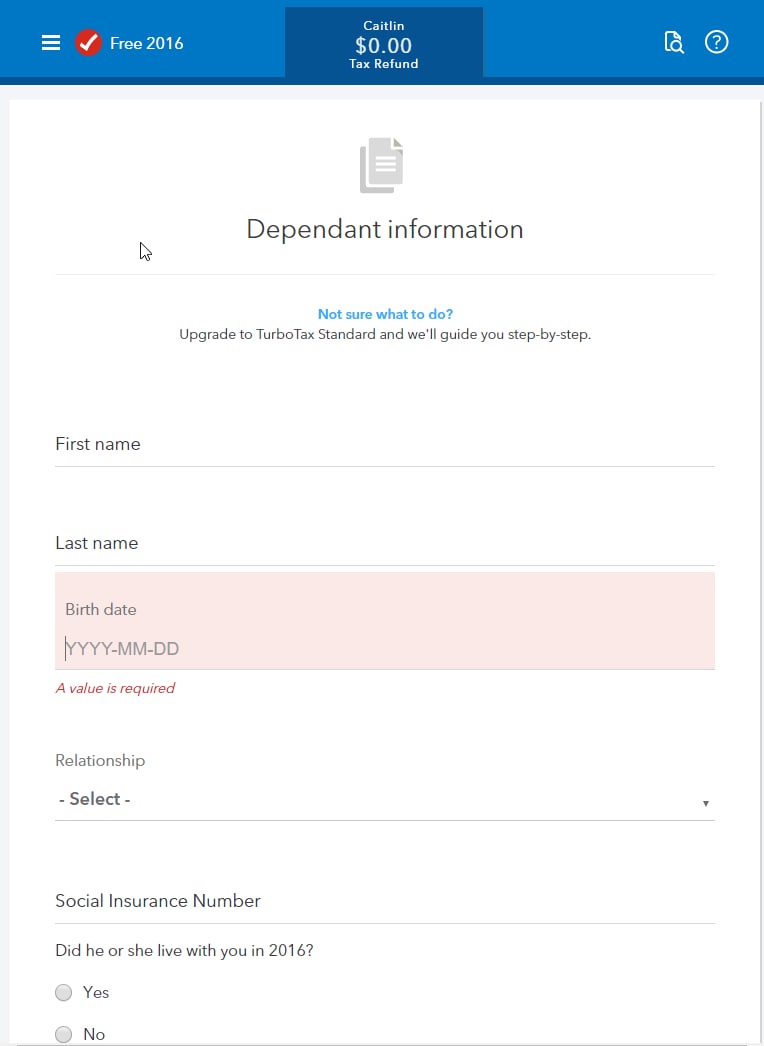Open the help question mark icon
Viewport: 764px width, 1046px height.
coord(717,42)
